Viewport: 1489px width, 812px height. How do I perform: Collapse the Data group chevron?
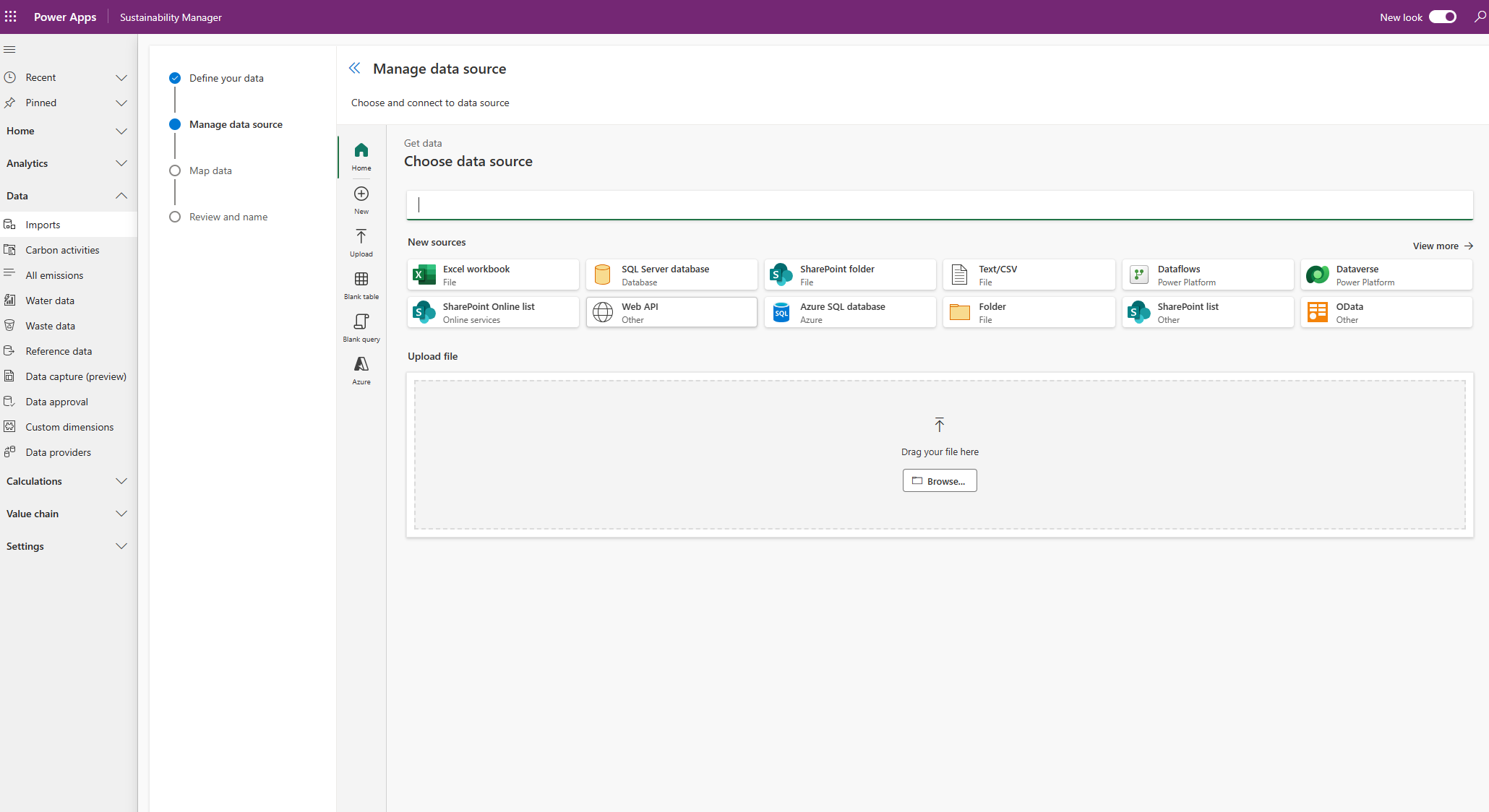click(121, 196)
